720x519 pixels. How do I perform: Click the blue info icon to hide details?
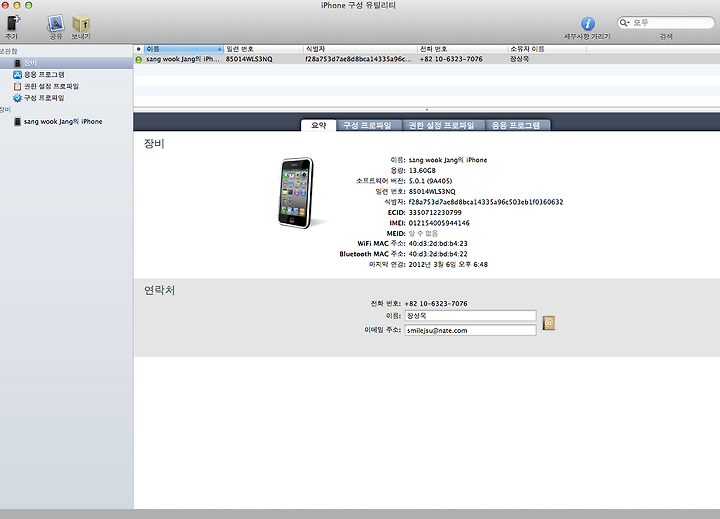click(588, 23)
